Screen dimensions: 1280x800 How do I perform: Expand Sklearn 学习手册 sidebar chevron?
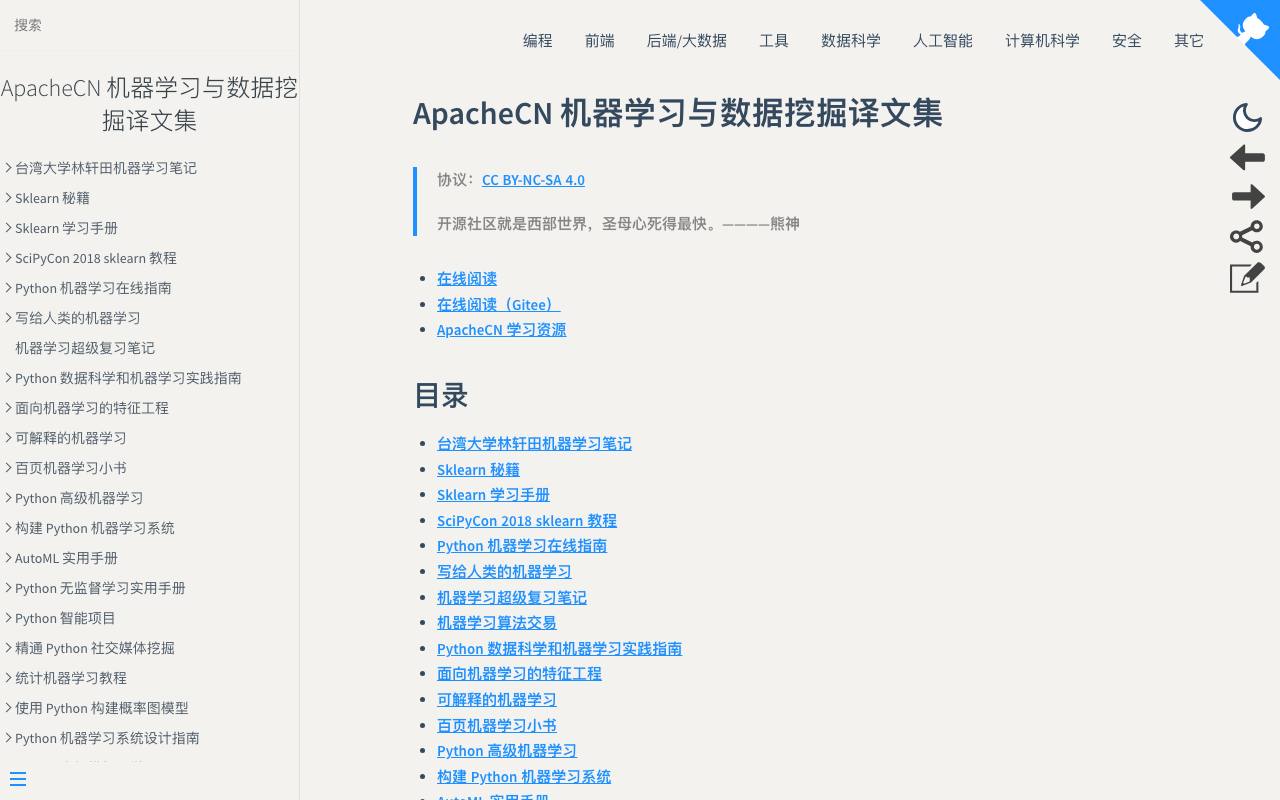click(x=8, y=228)
